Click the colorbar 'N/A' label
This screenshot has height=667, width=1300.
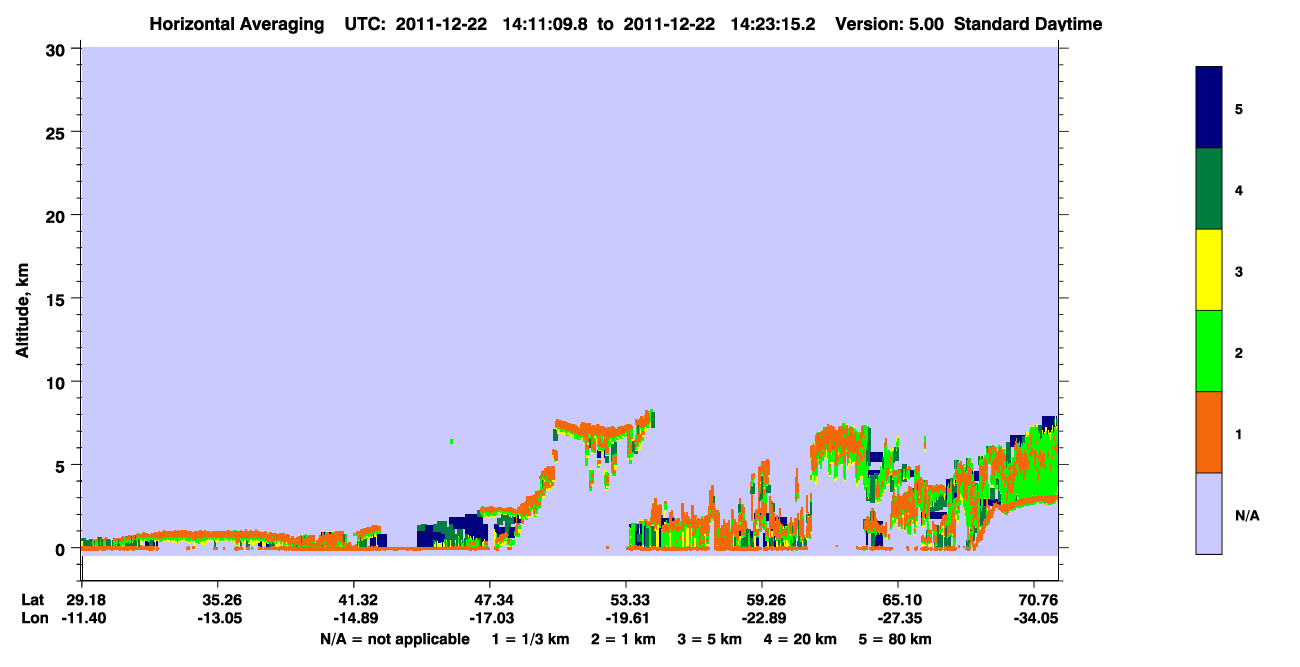[1247, 516]
